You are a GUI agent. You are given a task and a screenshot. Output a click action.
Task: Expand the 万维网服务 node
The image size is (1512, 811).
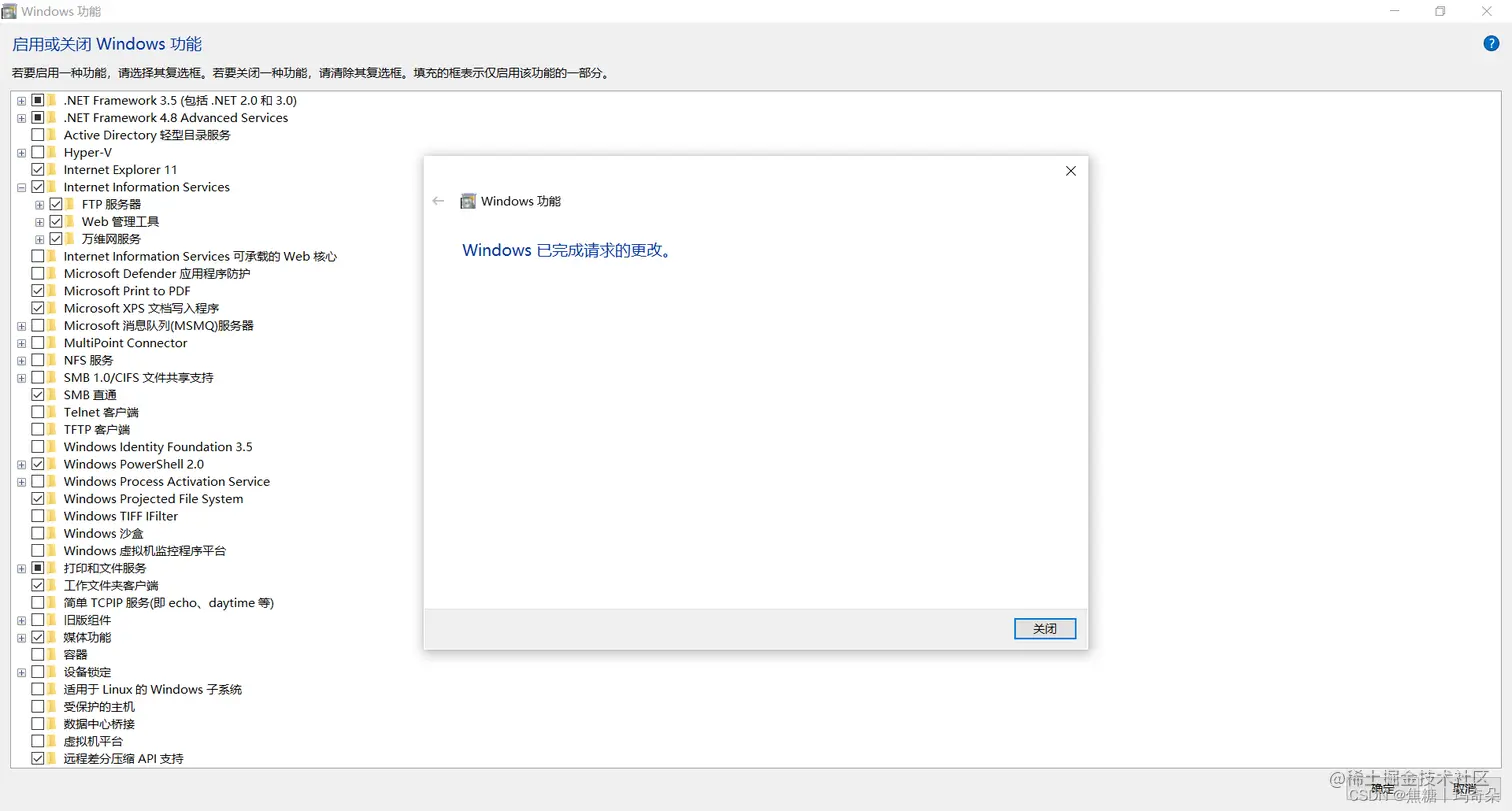coord(39,239)
